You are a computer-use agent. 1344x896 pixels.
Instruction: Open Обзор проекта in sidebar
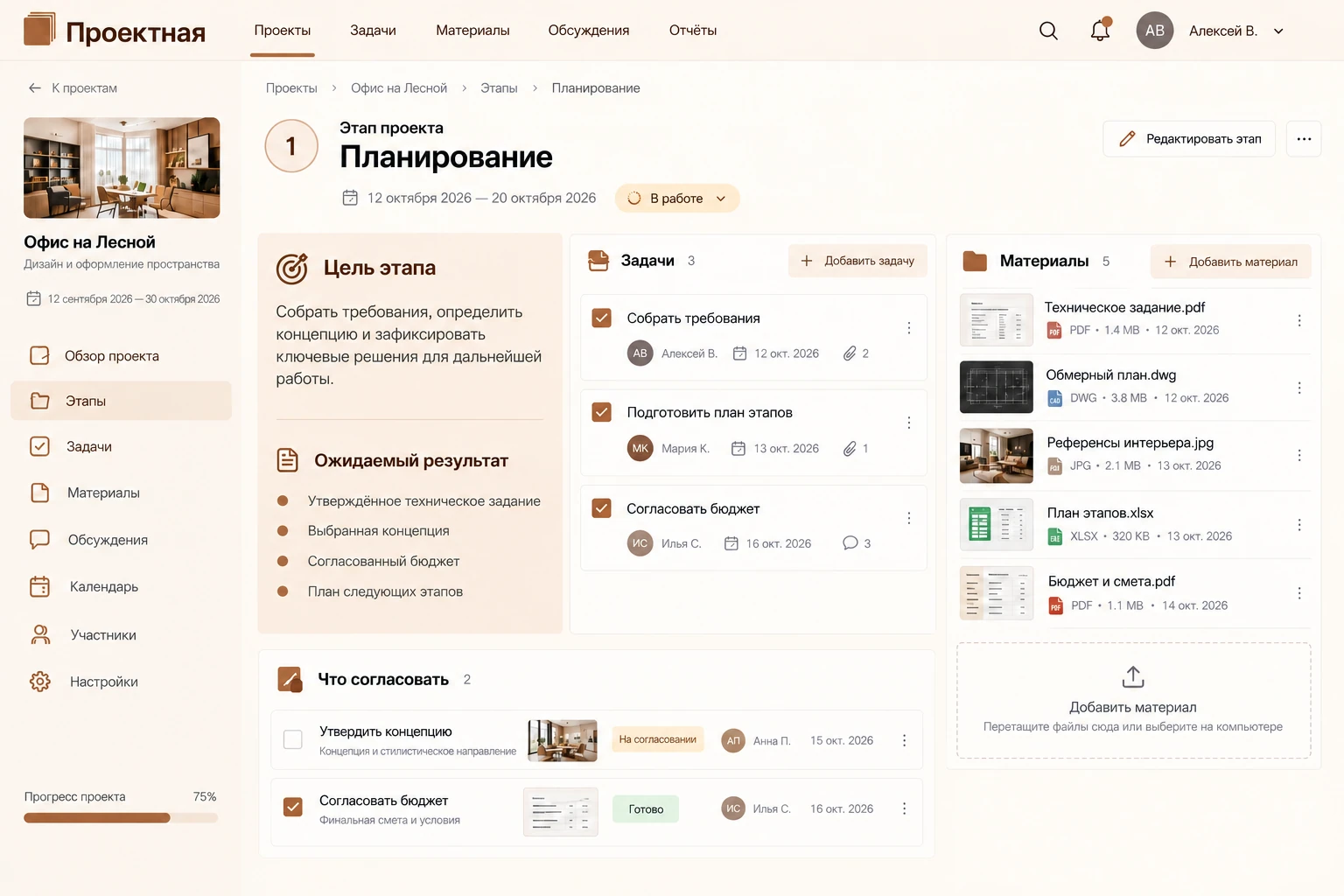[x=121, y=355]
